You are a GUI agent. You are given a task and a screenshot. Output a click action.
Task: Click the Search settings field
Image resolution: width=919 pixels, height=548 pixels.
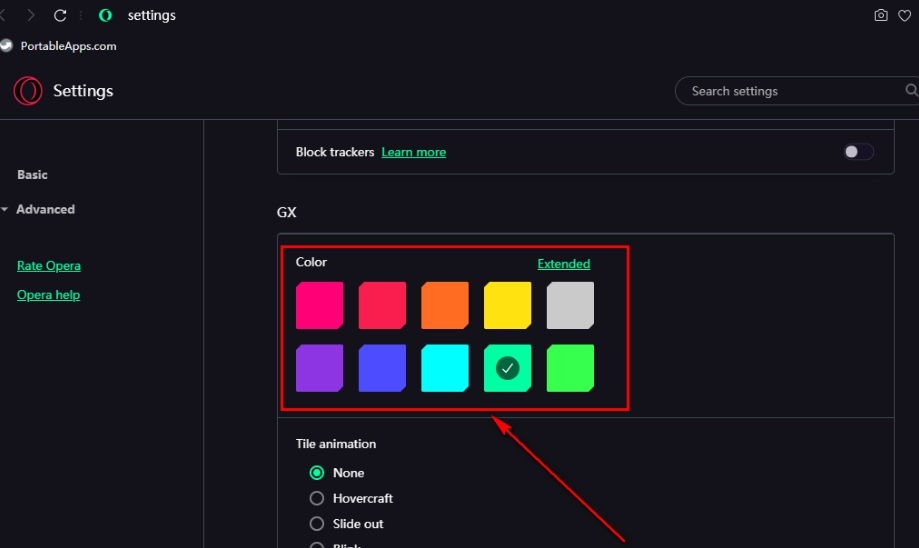(797, 91)
